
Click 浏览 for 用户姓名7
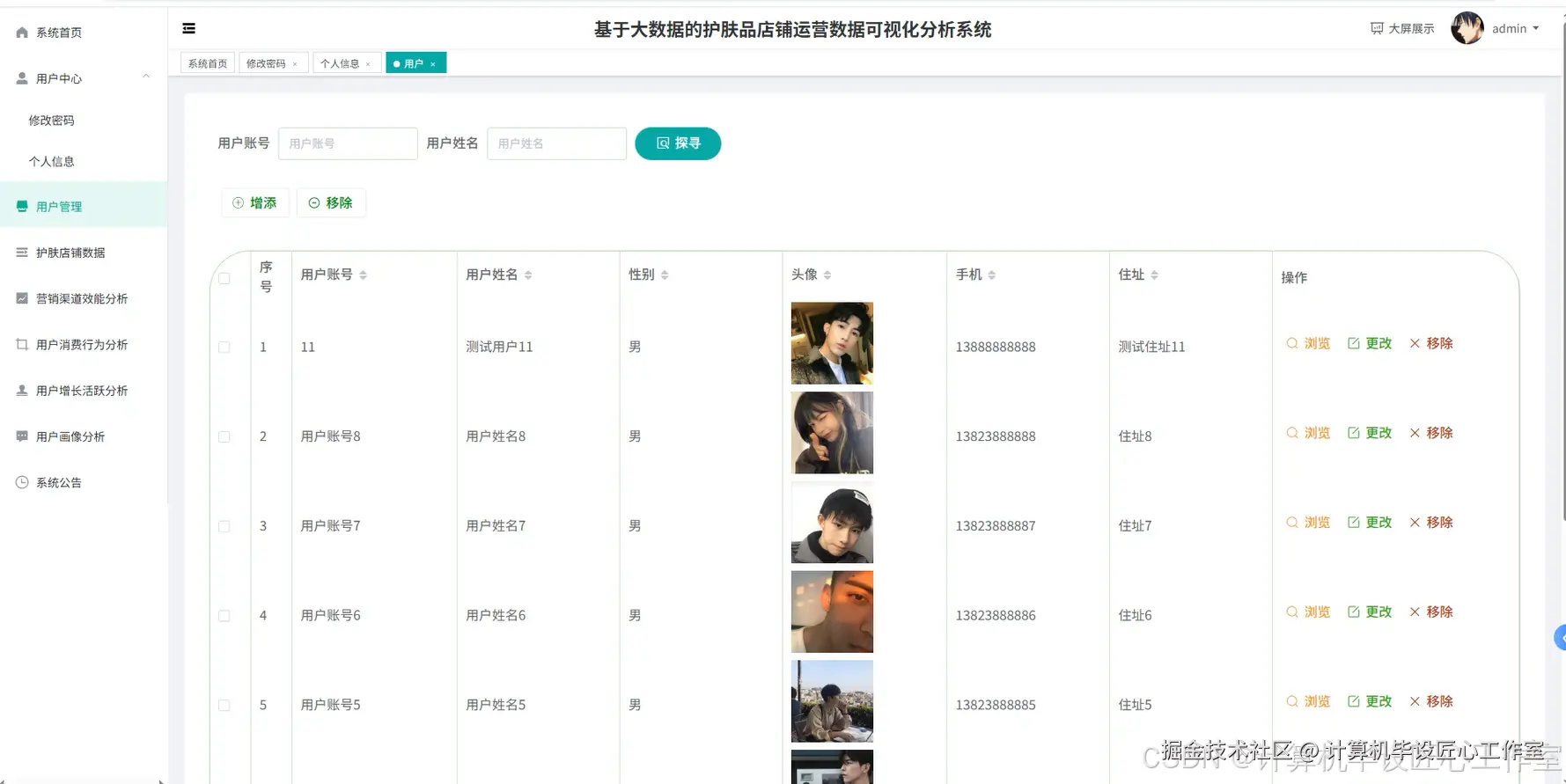pyautogui.click(x=1308, y=523)
